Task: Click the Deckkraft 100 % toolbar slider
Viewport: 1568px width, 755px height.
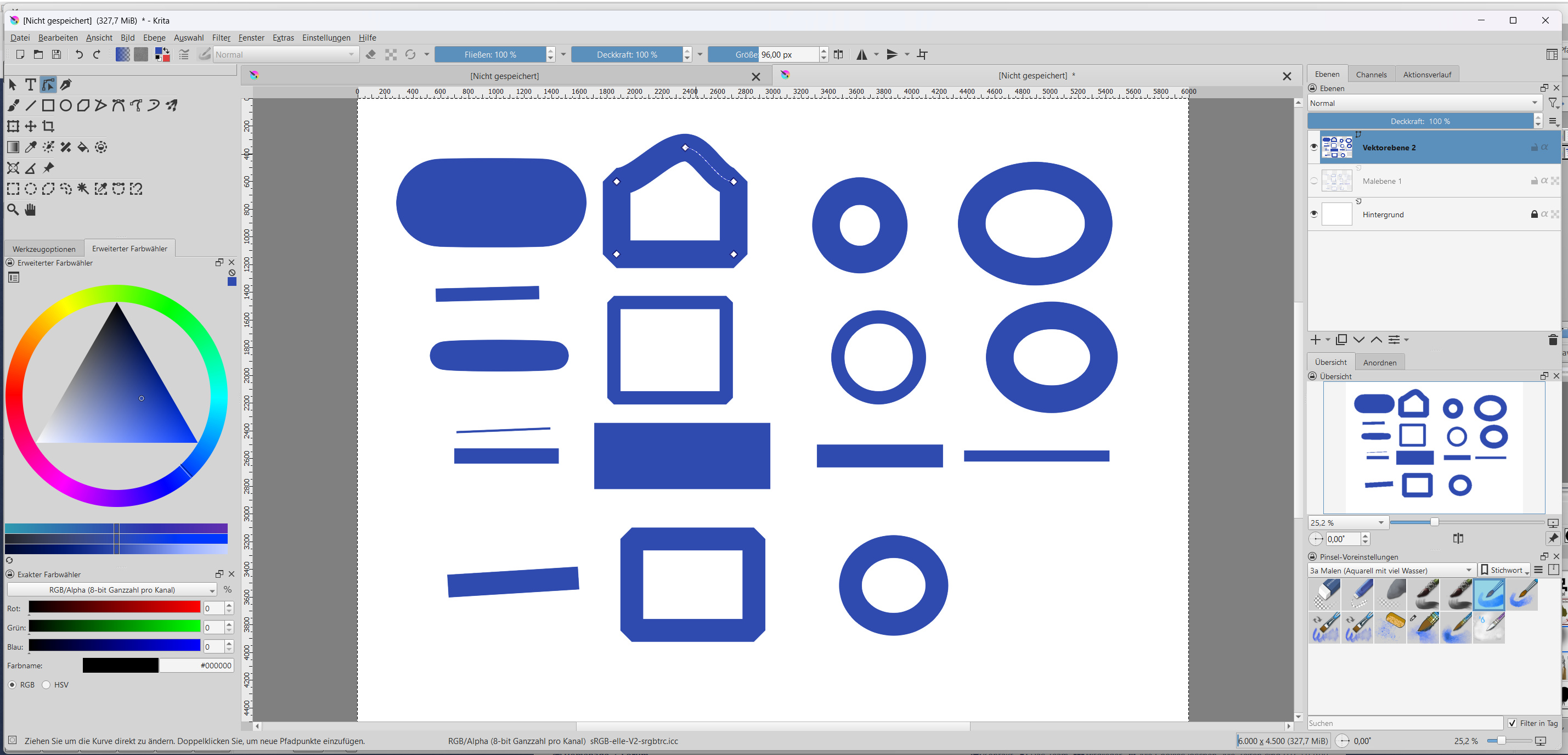Action: [627, 55]
